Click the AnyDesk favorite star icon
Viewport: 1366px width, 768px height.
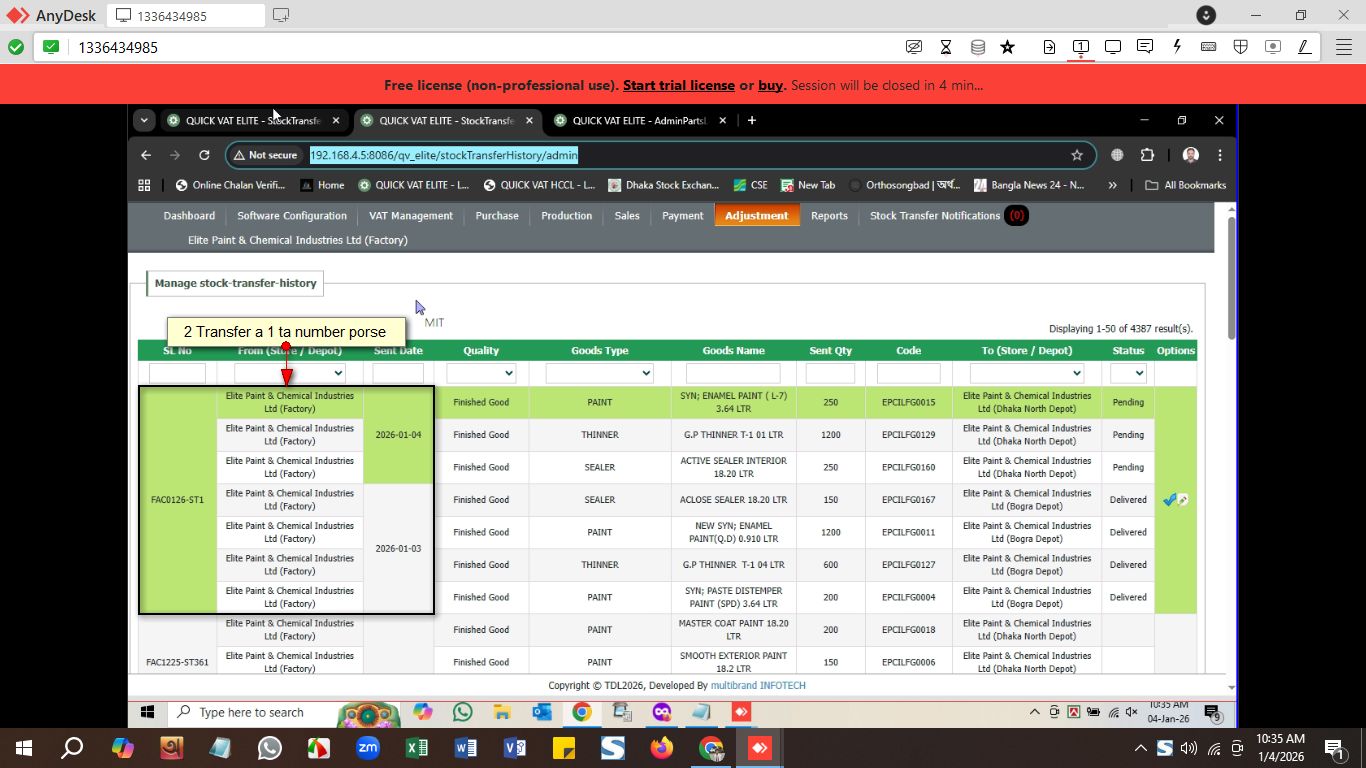click(x=1007, y=47)
